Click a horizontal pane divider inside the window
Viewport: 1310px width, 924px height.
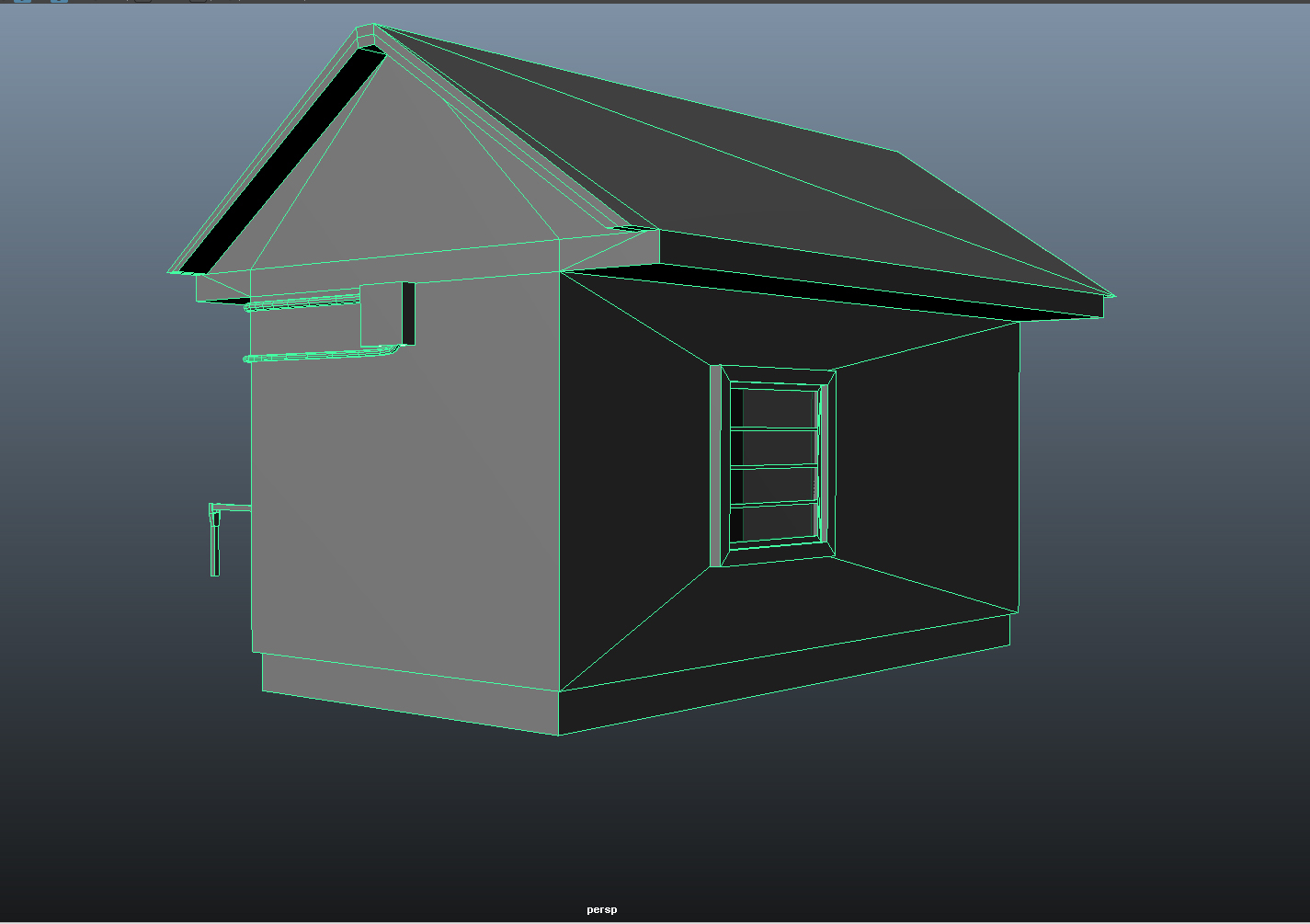point(772,467)
